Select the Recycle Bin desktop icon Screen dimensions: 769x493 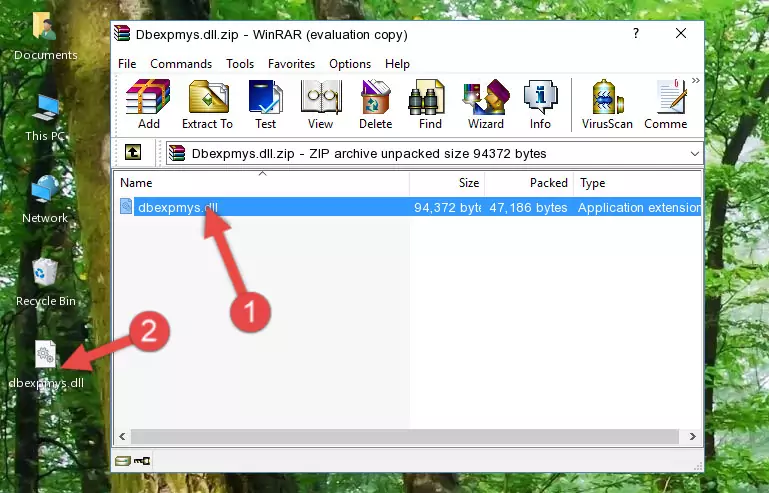click(x=46, y=282)
